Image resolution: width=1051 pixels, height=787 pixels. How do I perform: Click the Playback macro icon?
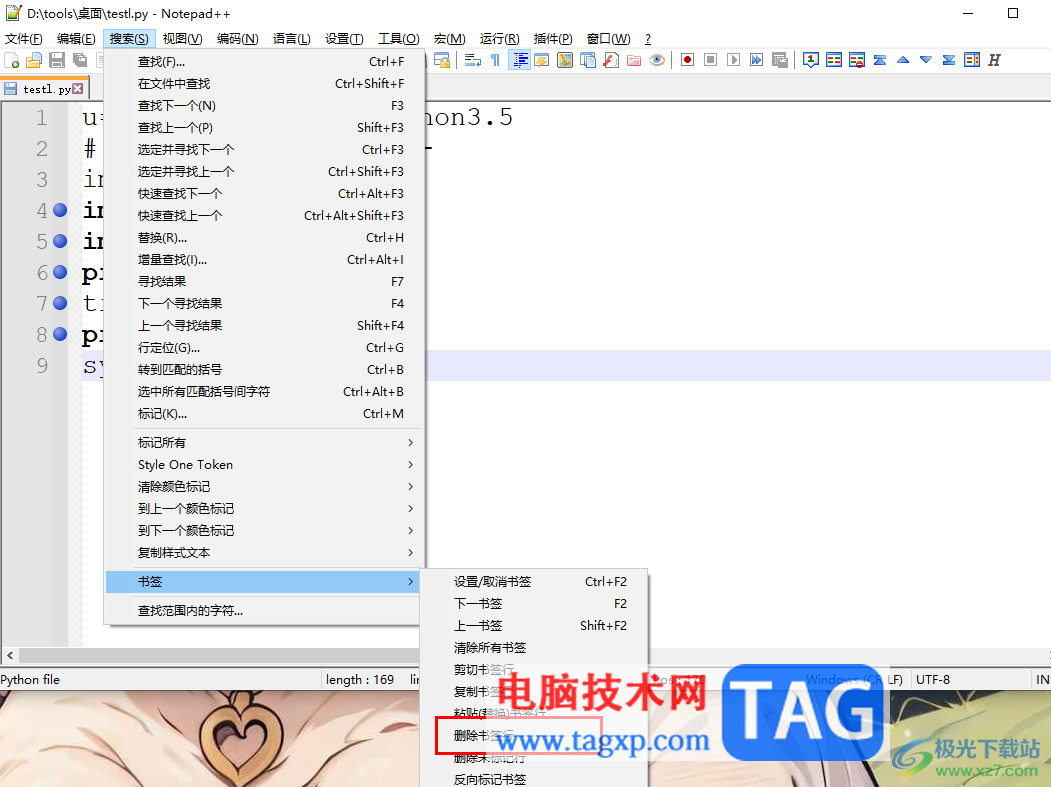point(733,60)
